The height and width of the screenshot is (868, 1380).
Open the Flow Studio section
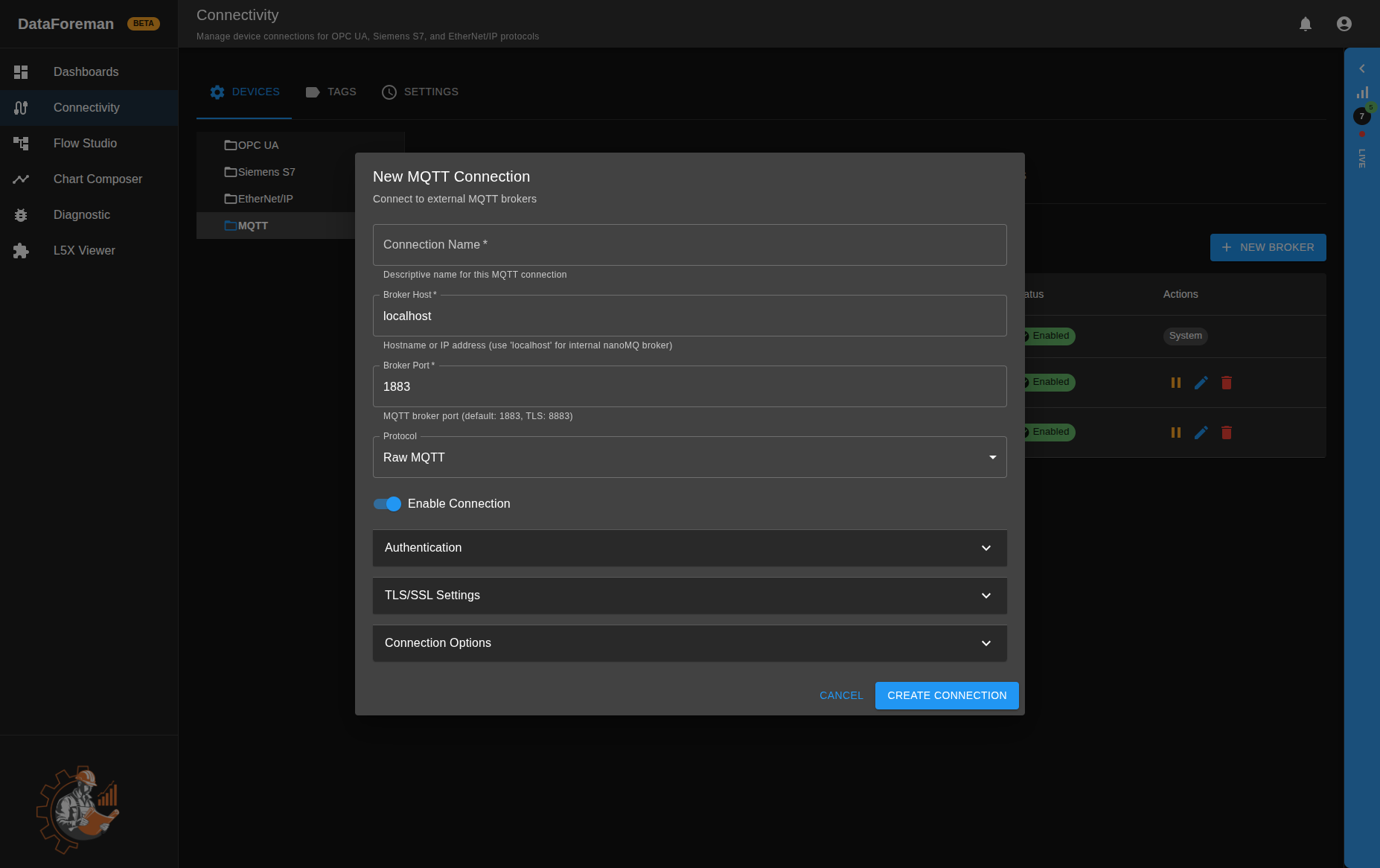point(85,143)
